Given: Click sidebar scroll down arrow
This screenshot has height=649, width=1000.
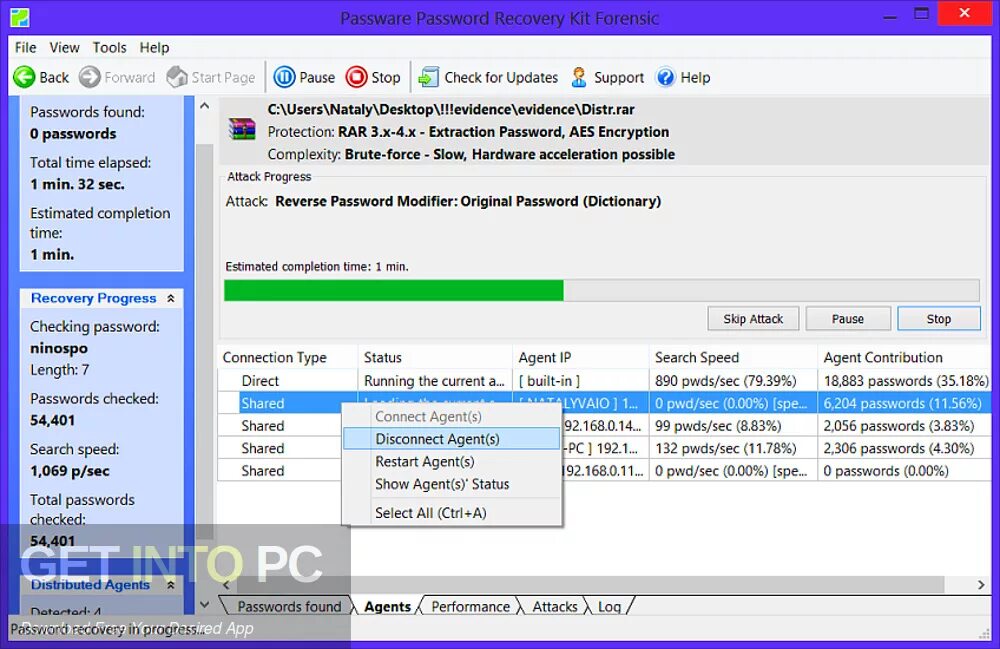Looking at the screenshot, I should point(205,604).
